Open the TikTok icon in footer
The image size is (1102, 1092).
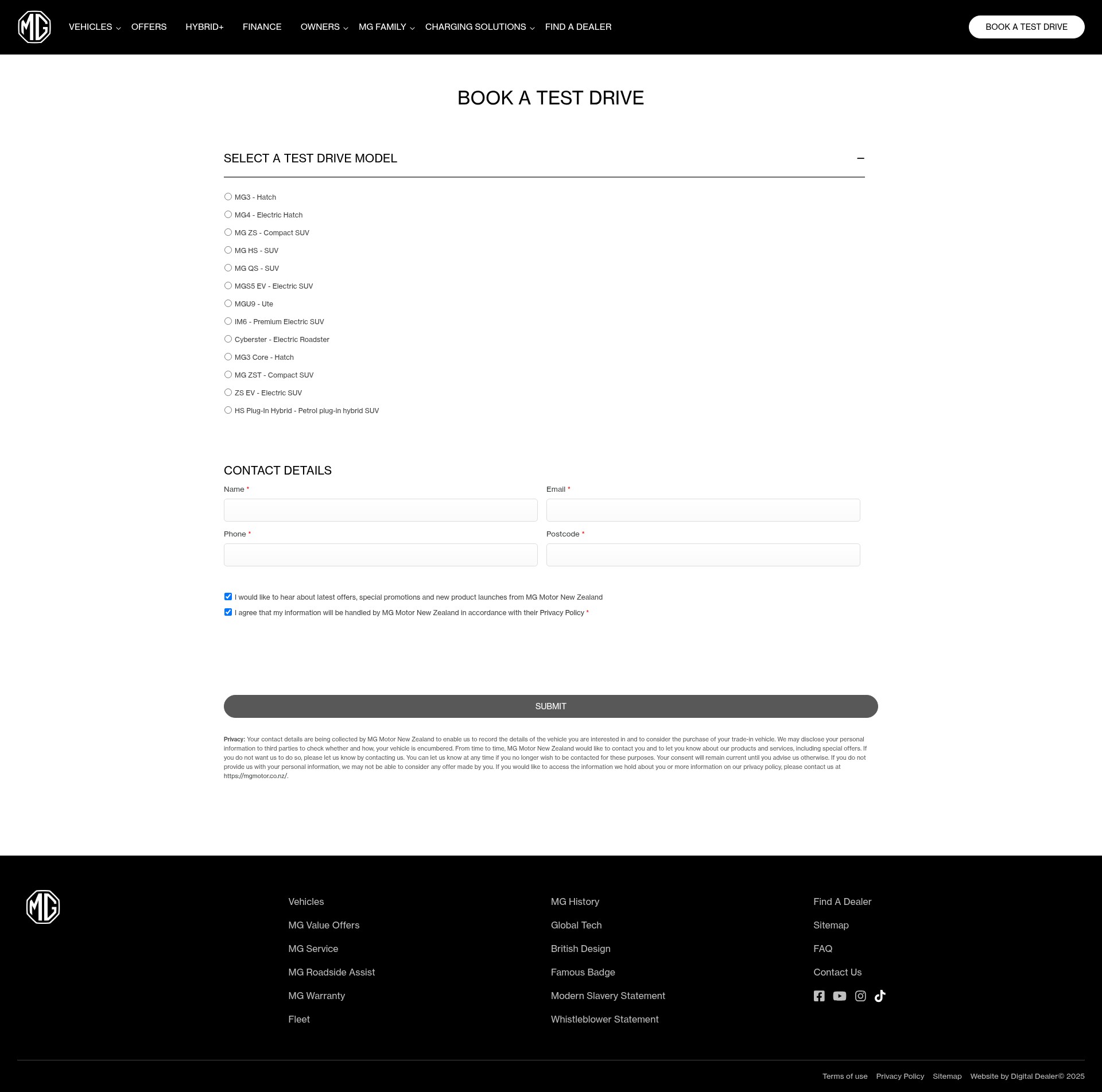[880, 996]
